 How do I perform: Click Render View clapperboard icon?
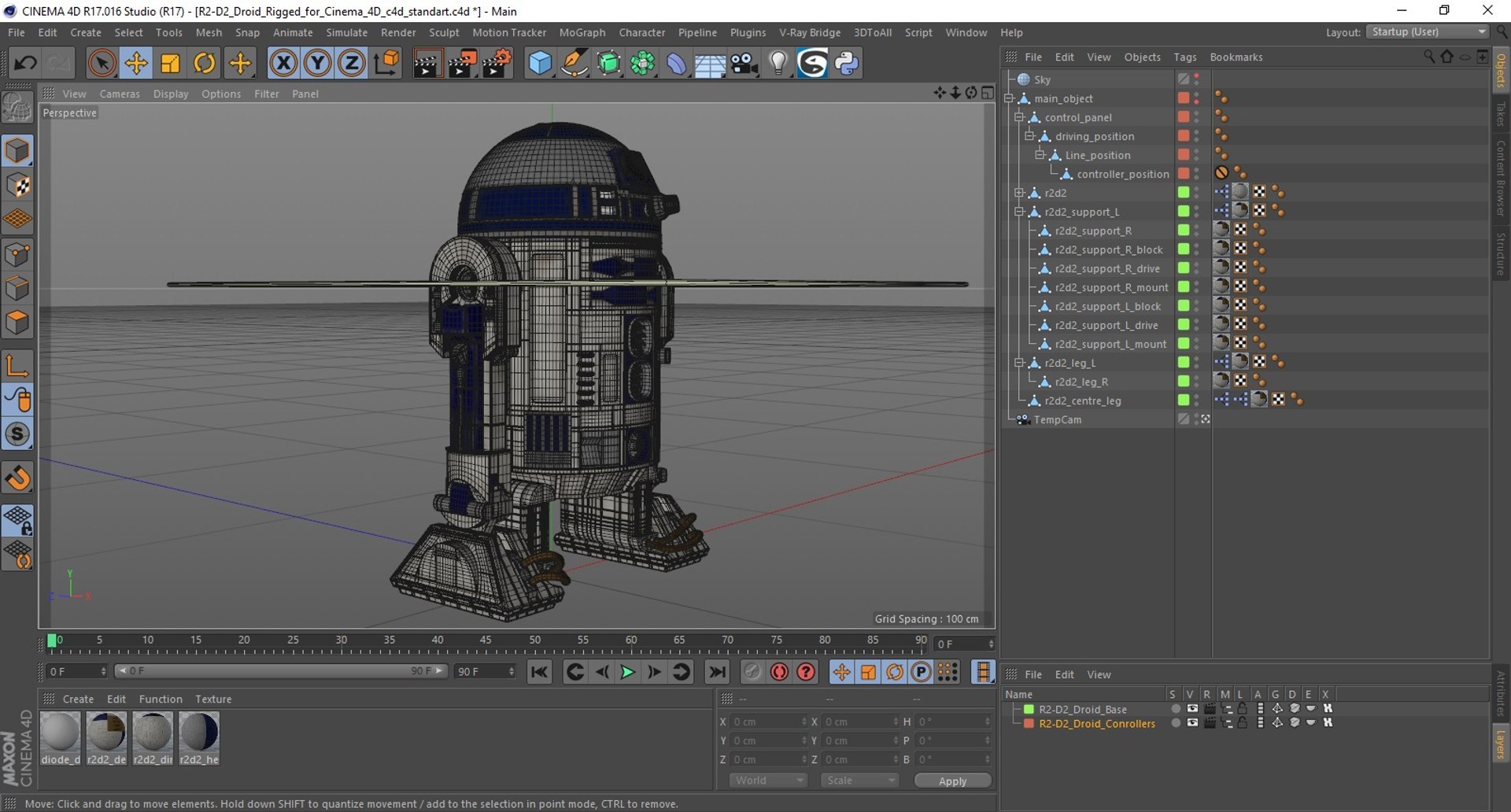[427, 63]
